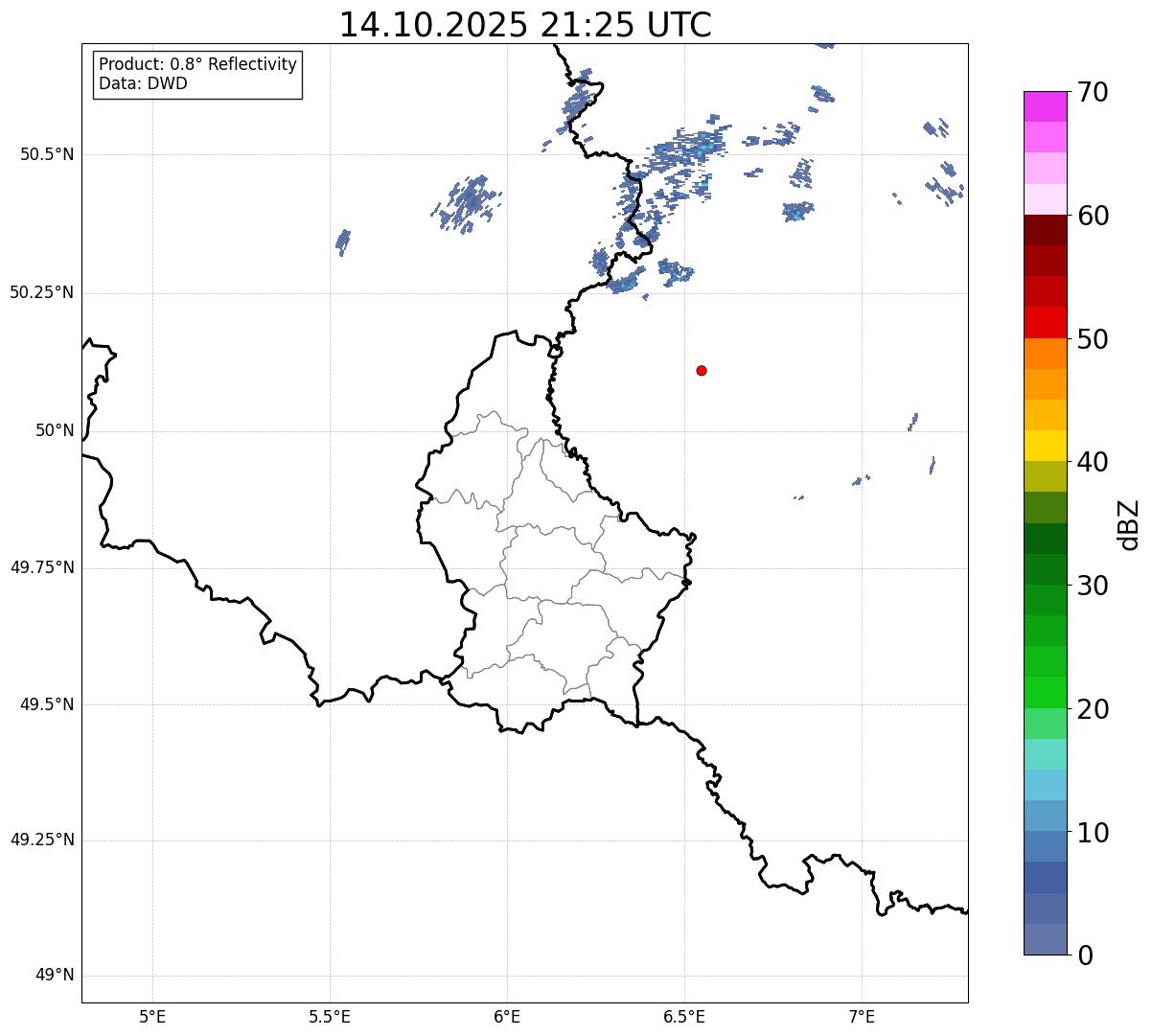Click the longitude label 6°E
The width and height of the screenshot is (1152, 1036).
click(x=507, y=1016)
